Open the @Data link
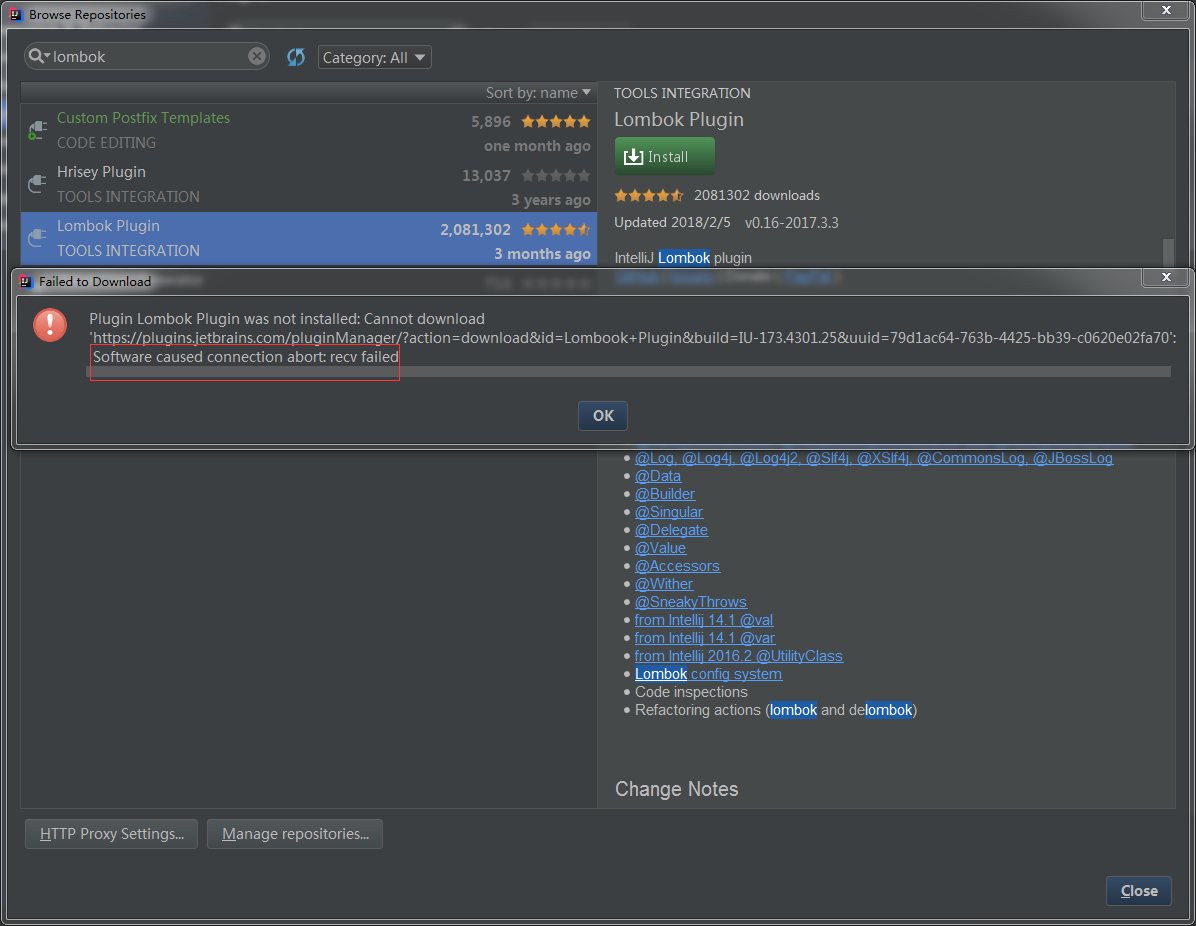This screenshot has height=926, width=1196. 658,476
